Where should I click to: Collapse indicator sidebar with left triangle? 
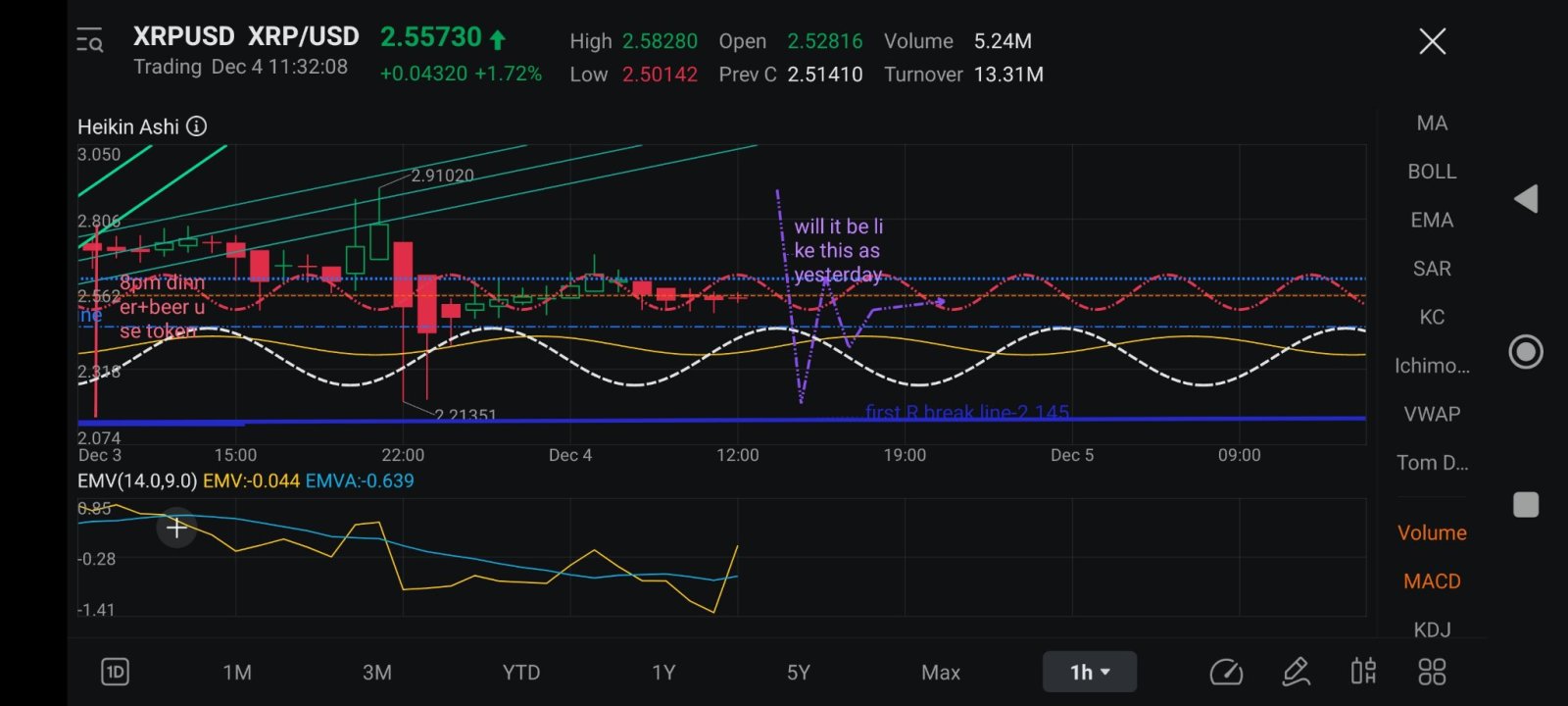[1526, 199]
